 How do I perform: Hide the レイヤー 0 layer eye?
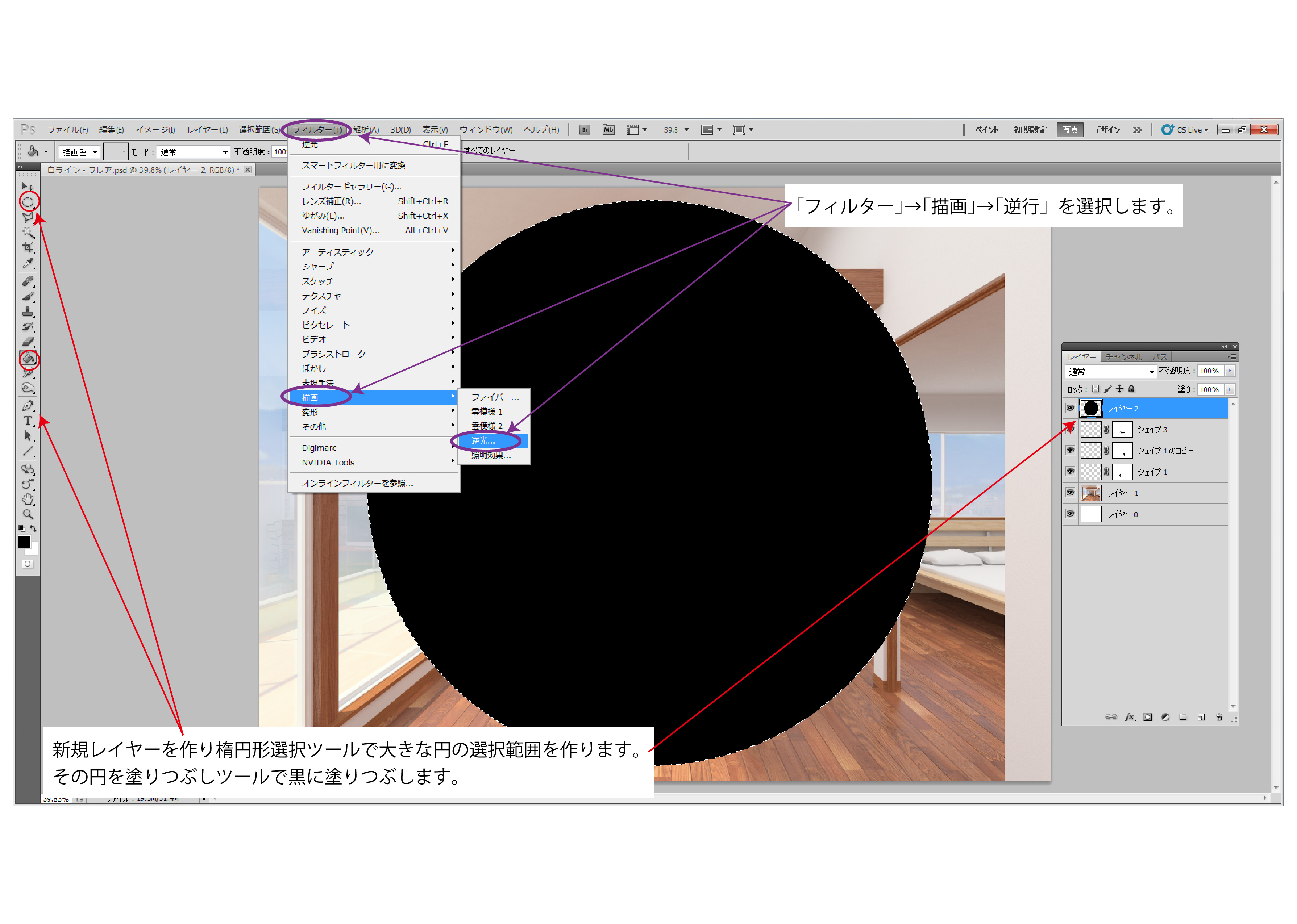click(1070, 514)
